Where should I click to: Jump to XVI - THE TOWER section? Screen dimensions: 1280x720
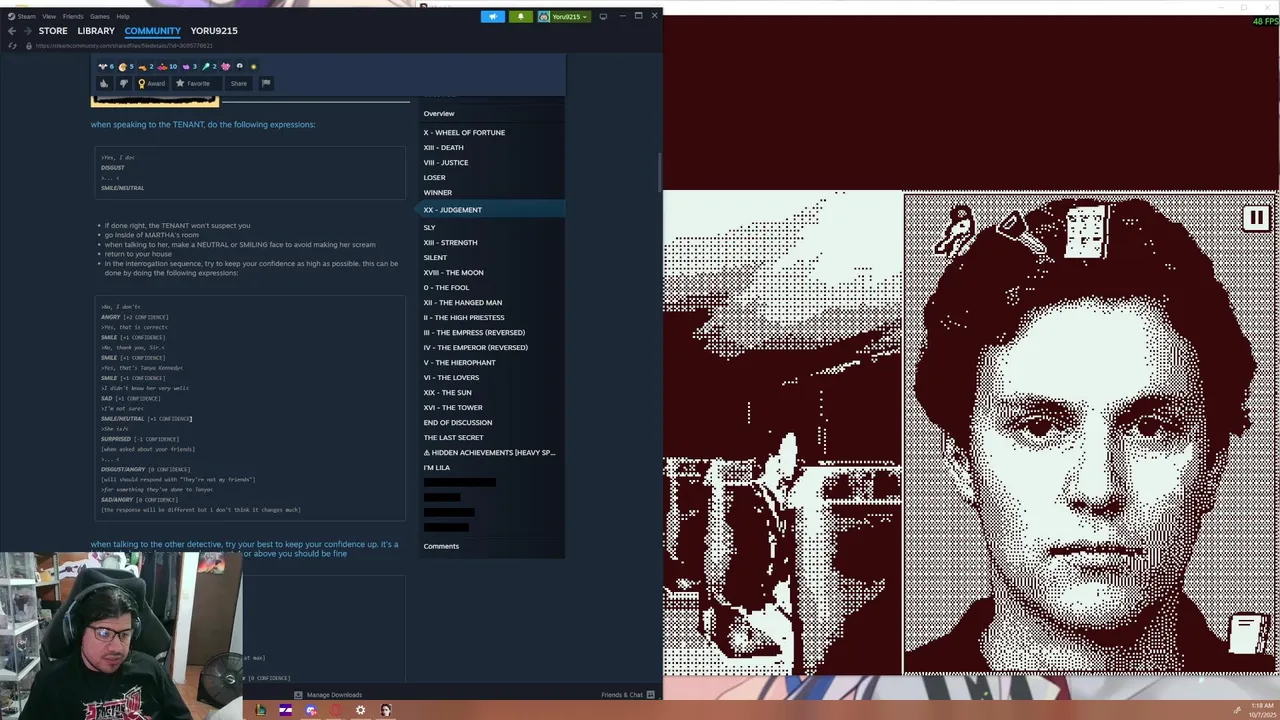click(453, 408)
